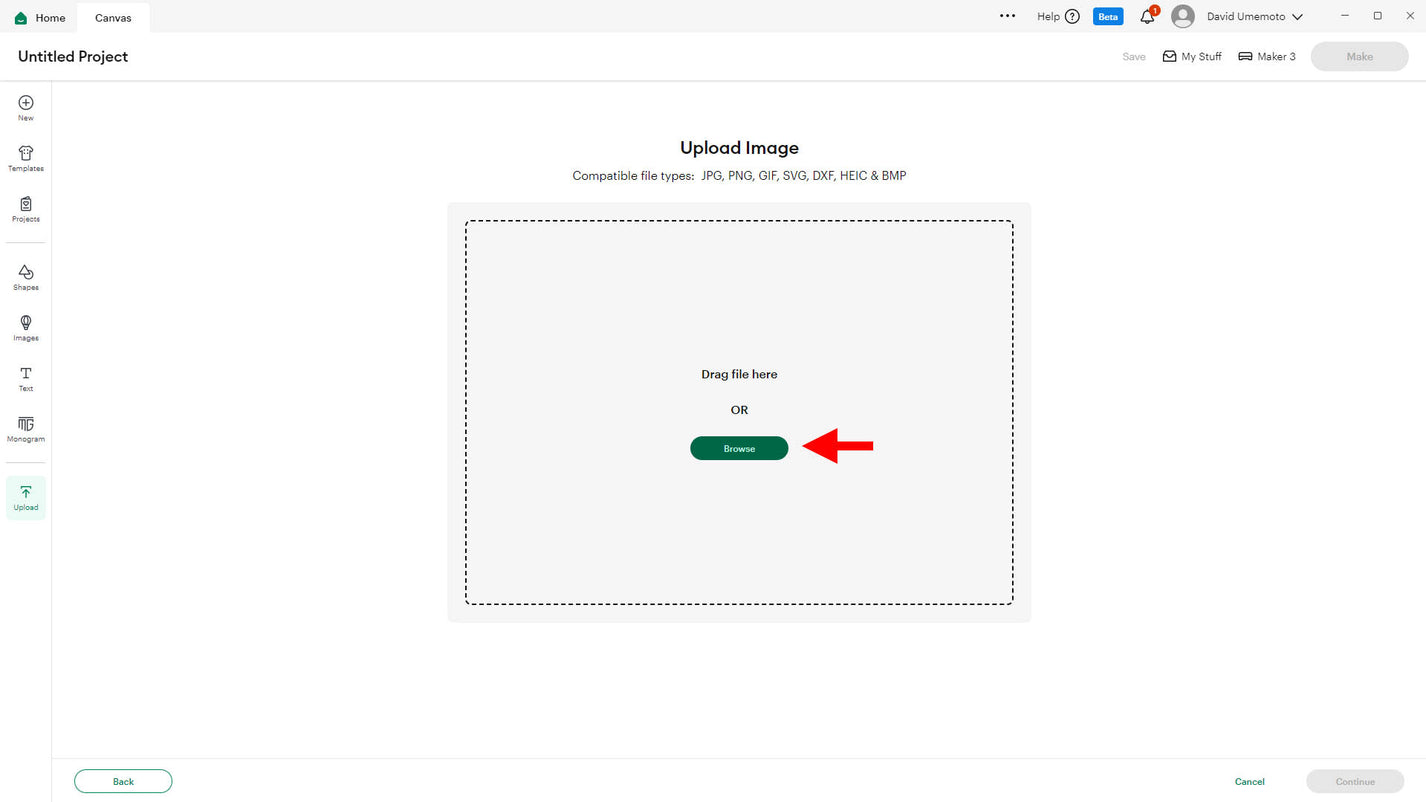
Task: Switch to the Canvas tab
Action: [x=113, y=18]
